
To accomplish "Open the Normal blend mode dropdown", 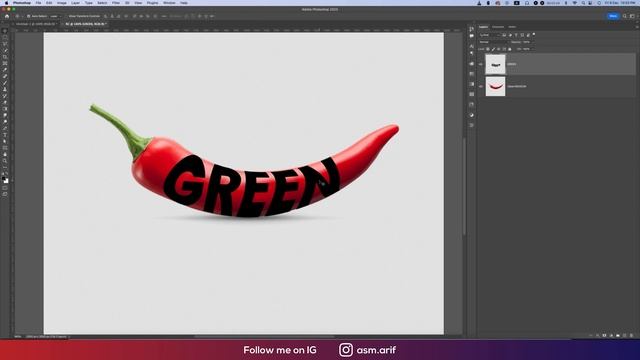I will (493, 42).
